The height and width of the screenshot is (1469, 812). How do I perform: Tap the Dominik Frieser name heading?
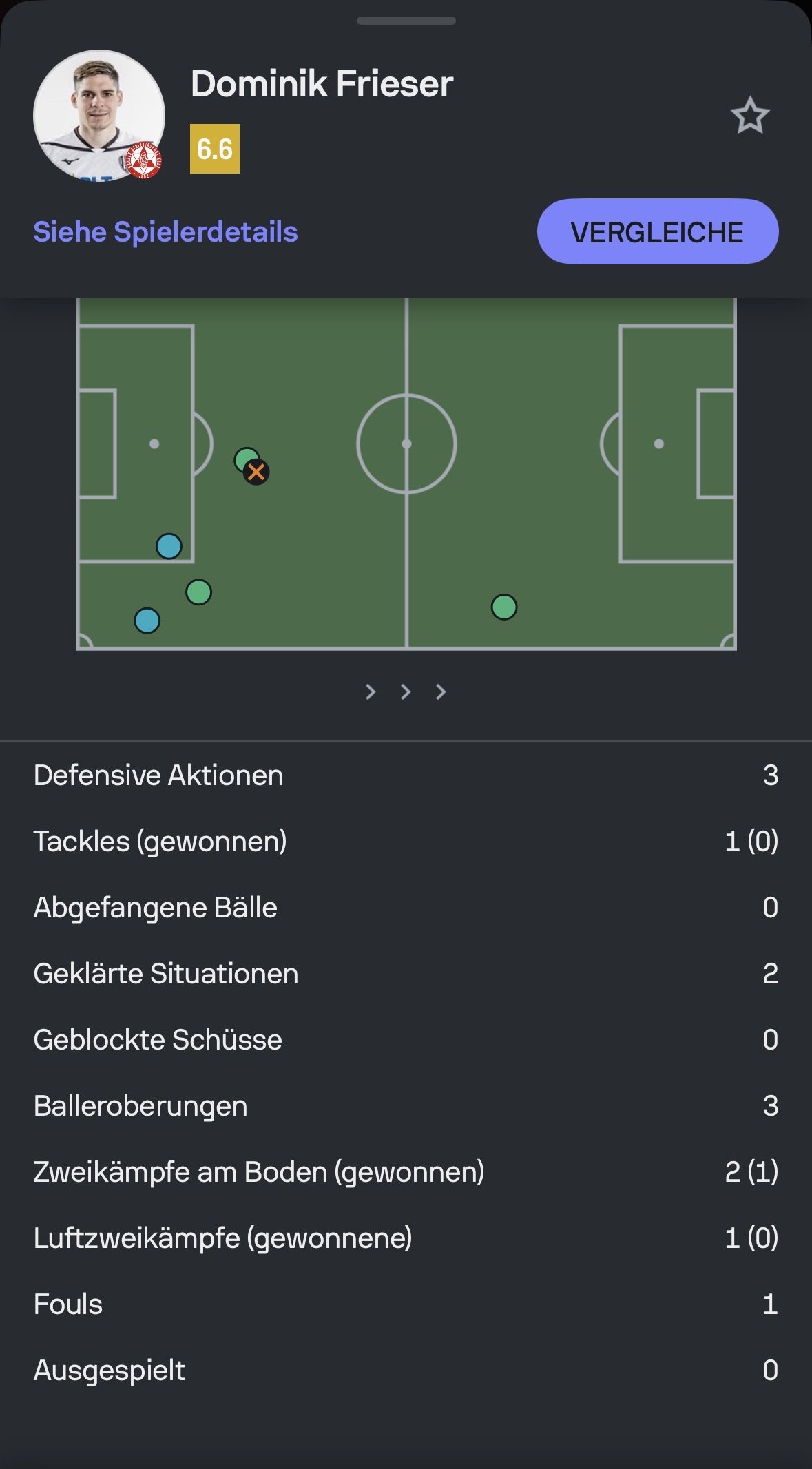322,84
